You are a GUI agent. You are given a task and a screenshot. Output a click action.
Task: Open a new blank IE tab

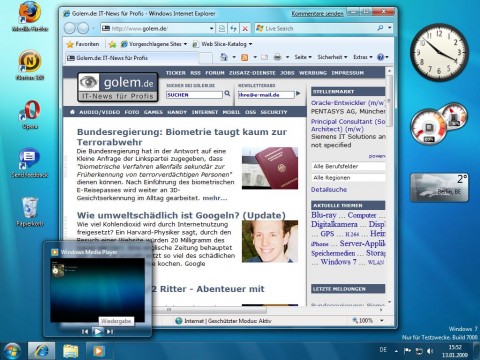point(206,58)
